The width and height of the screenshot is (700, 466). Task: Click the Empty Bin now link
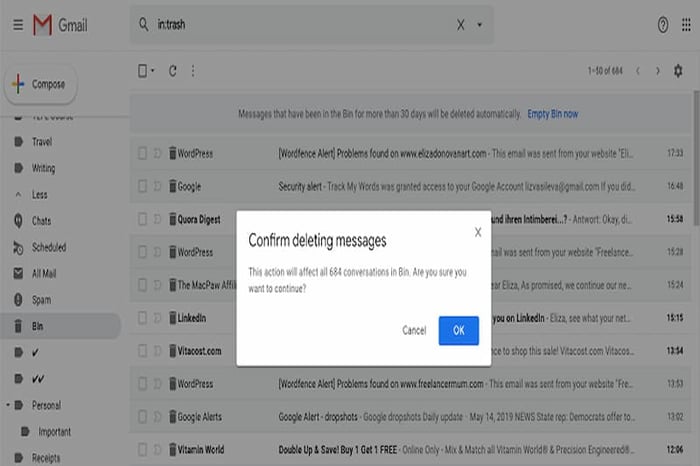[x=552, y=114]
